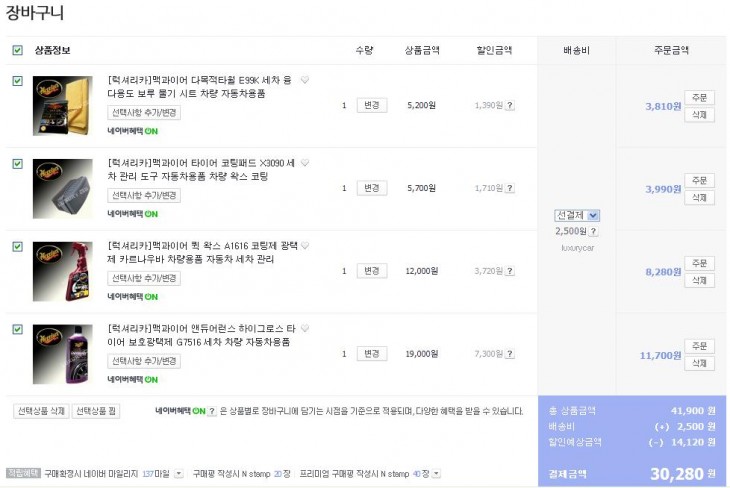730x488 pixels.
Task: Click the luxurycar seller name
Action: 577,248
